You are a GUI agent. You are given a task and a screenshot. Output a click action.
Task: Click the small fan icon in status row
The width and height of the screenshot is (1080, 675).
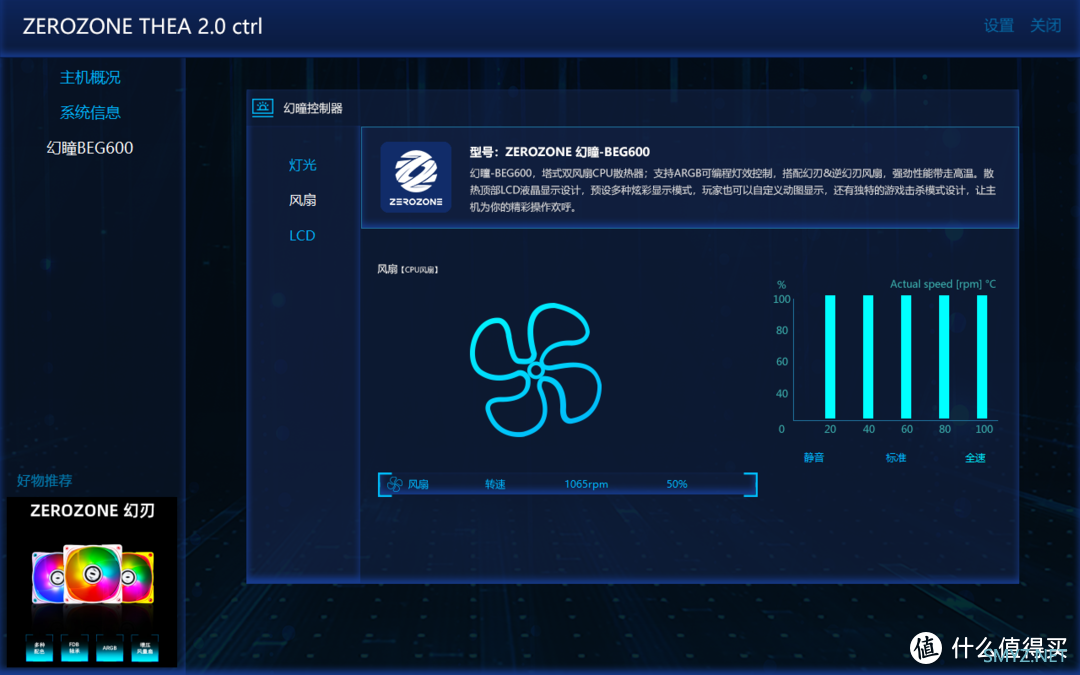pos(395,484)
